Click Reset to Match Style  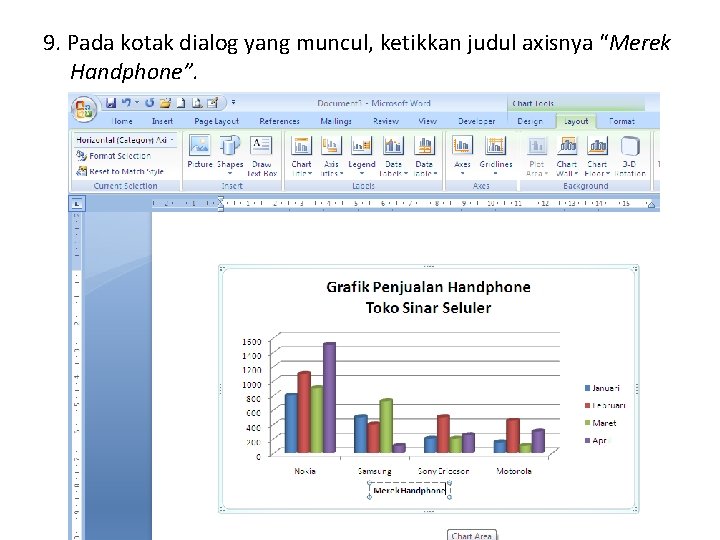120,171
